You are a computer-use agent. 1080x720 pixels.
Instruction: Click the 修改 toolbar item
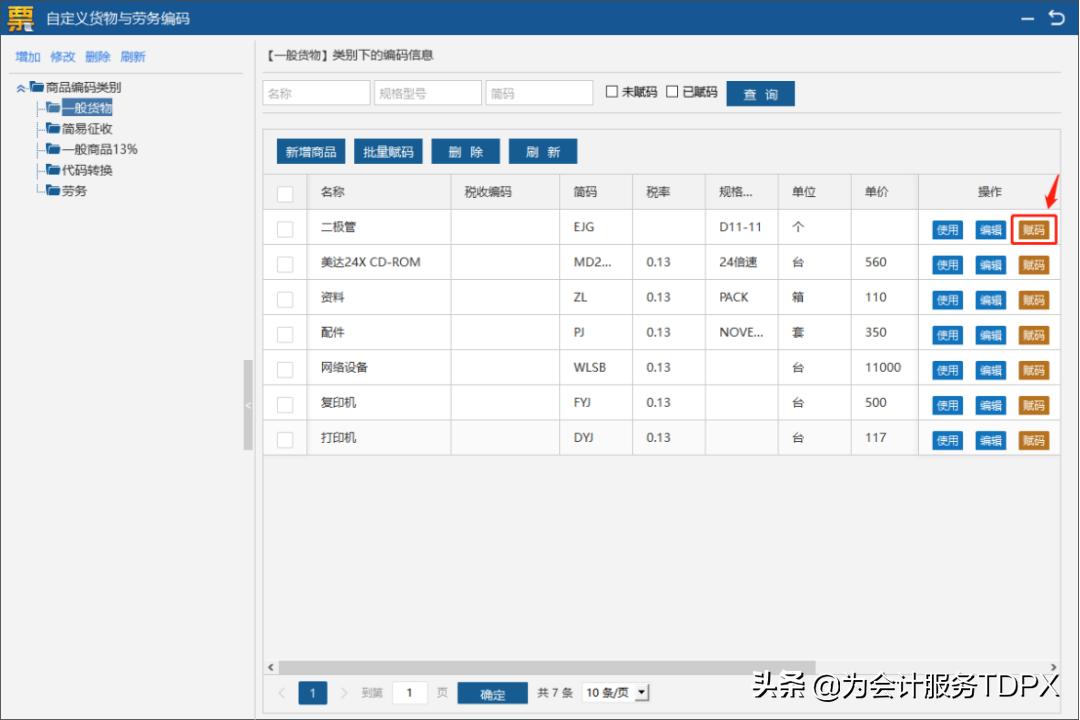click(x=63, y=57)
